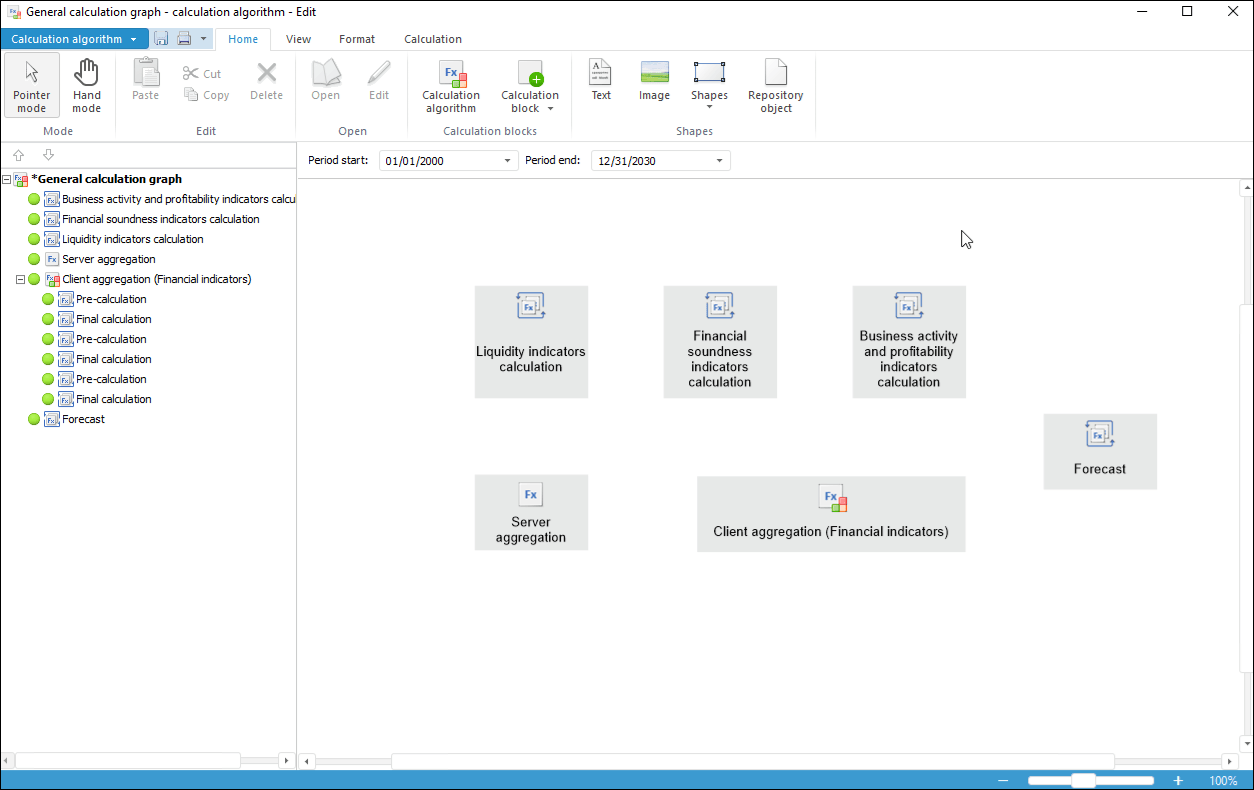Open the Calculation algorithm menu button
The image size is (1254, 790).
74,39
